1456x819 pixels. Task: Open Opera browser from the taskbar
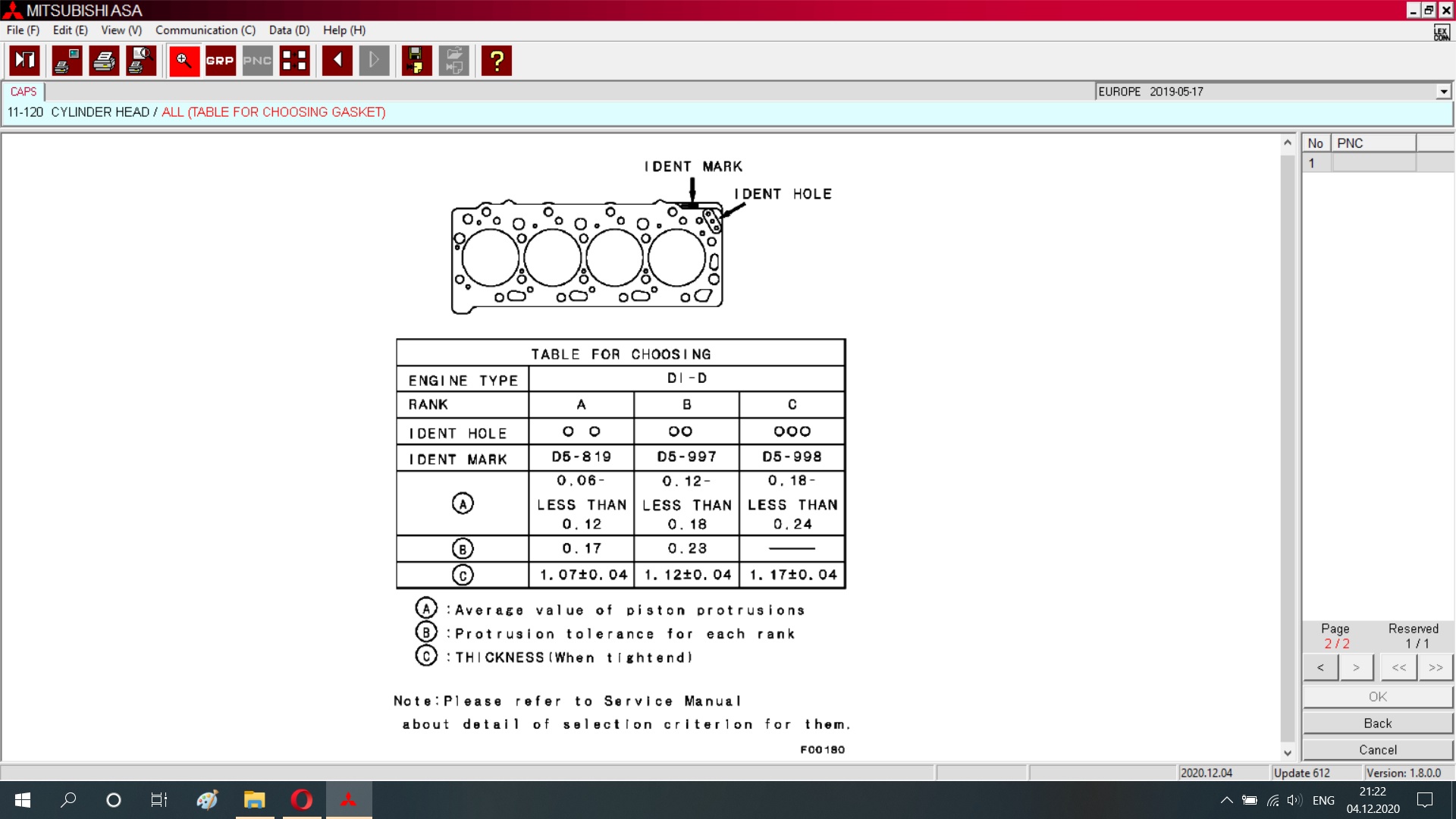click(x=302, y=800)
